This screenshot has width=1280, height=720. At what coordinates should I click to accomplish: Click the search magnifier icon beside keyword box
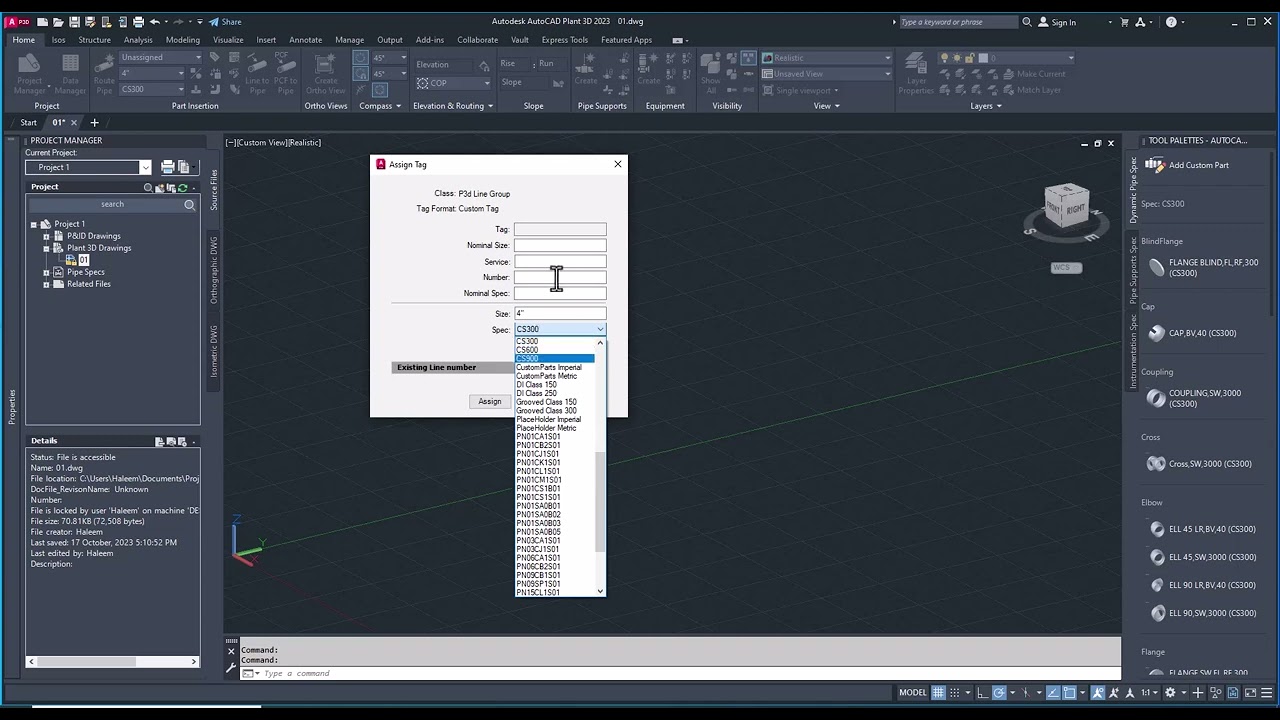click(x=1026, y=22)
